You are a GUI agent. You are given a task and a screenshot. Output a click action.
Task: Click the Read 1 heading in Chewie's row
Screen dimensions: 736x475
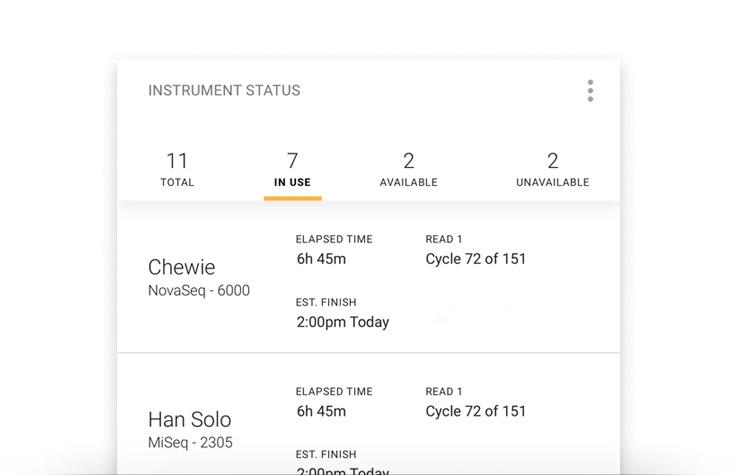click(444, 240)
